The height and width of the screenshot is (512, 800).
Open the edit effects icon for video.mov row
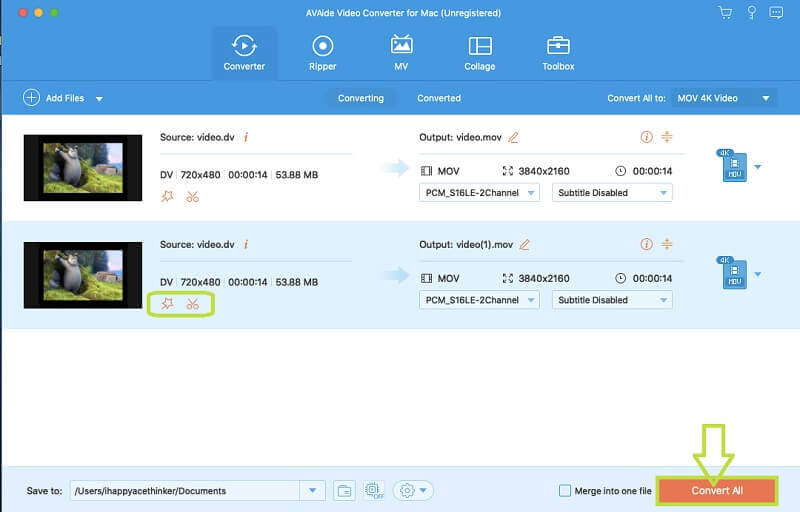167,196
